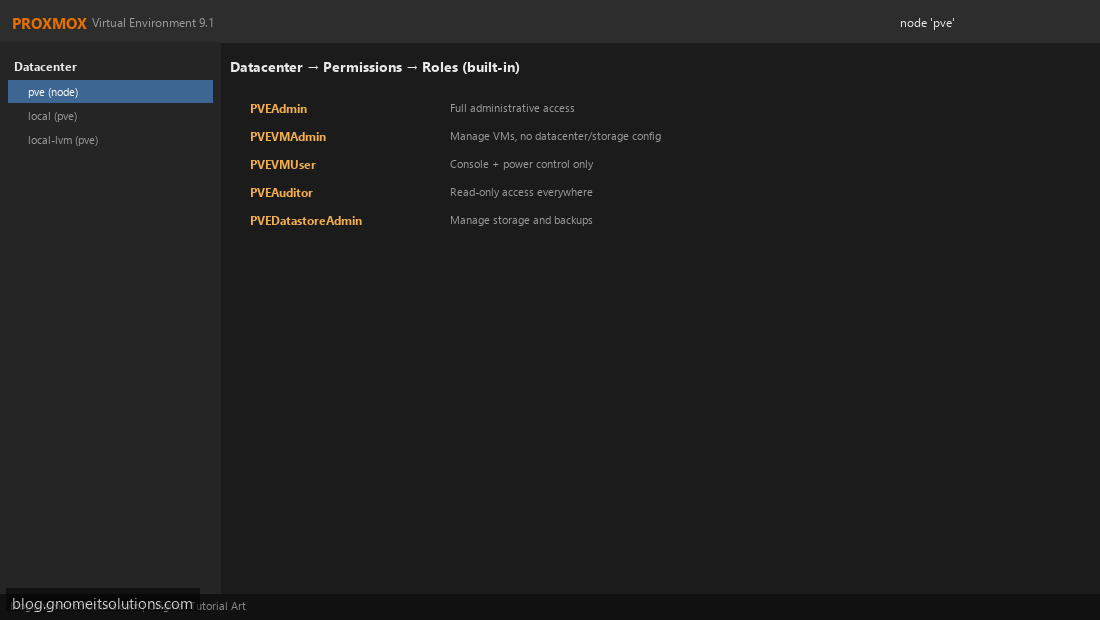Click the node 'pve' header label

[x=927, y=23]
